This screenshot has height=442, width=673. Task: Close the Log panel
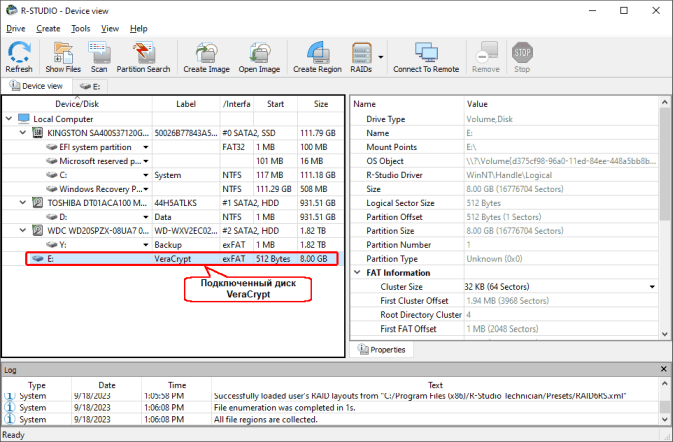pos(664,369)
